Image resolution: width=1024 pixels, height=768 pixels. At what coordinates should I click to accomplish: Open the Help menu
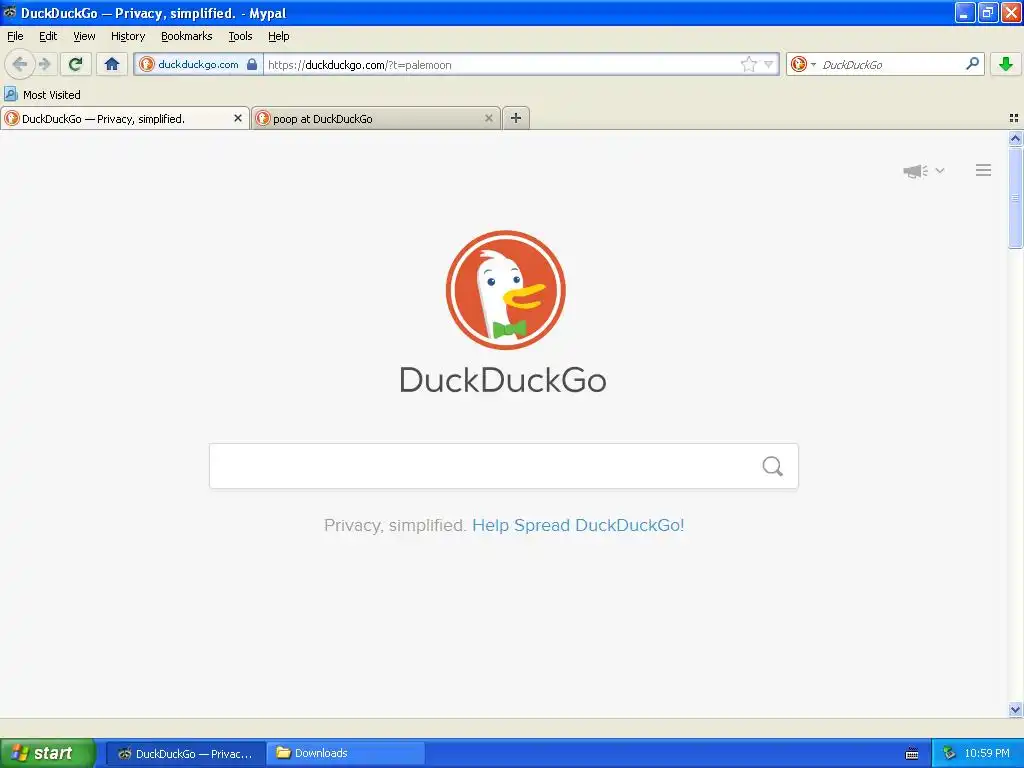(x=279, y=36)
